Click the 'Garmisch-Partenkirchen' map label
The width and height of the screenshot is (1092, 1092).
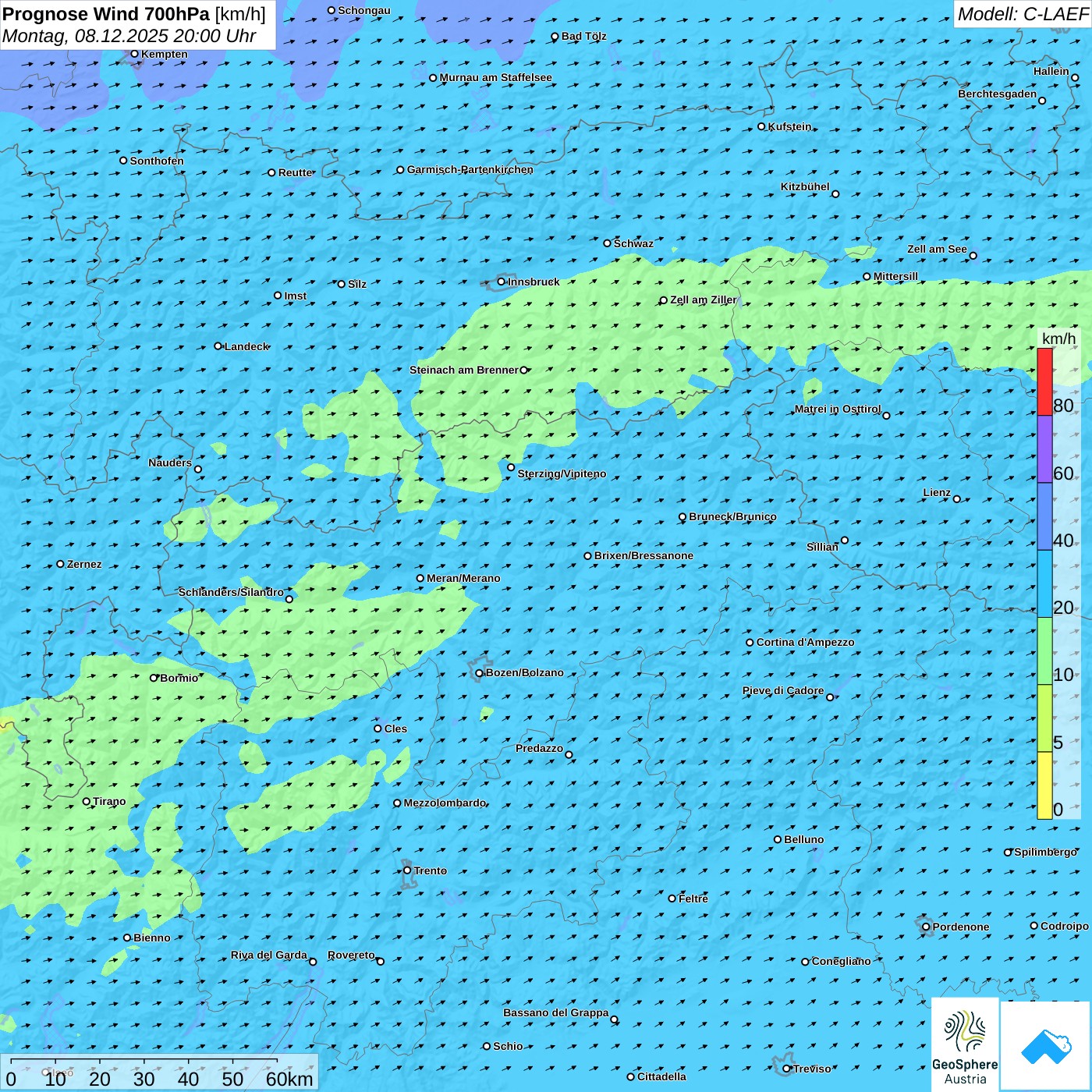click(x=470, y=169)
